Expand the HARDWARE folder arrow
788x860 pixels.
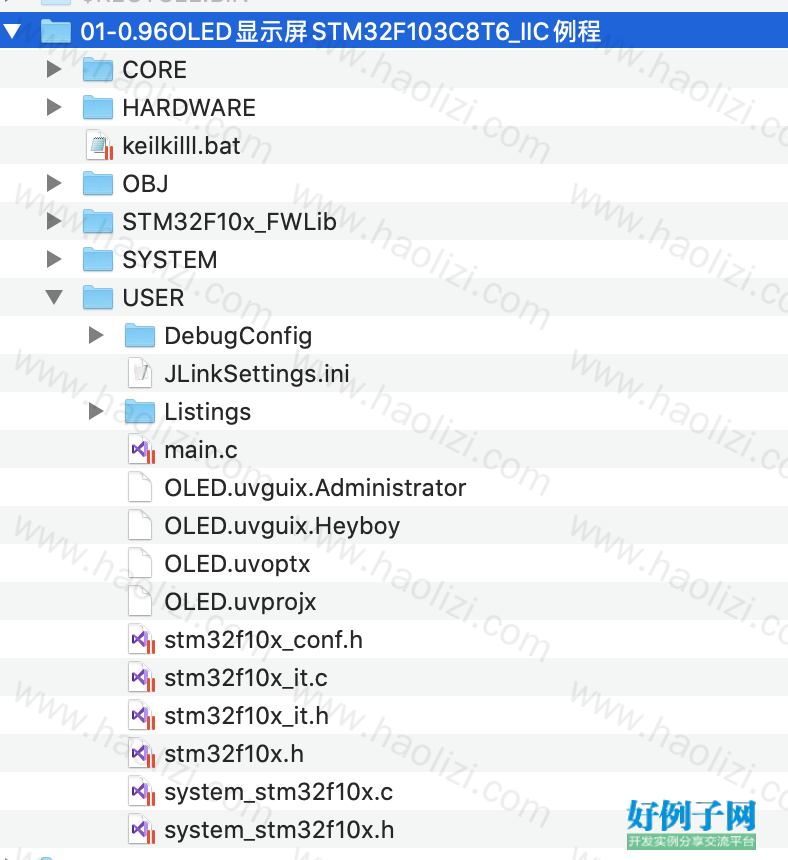pos(54,108)
